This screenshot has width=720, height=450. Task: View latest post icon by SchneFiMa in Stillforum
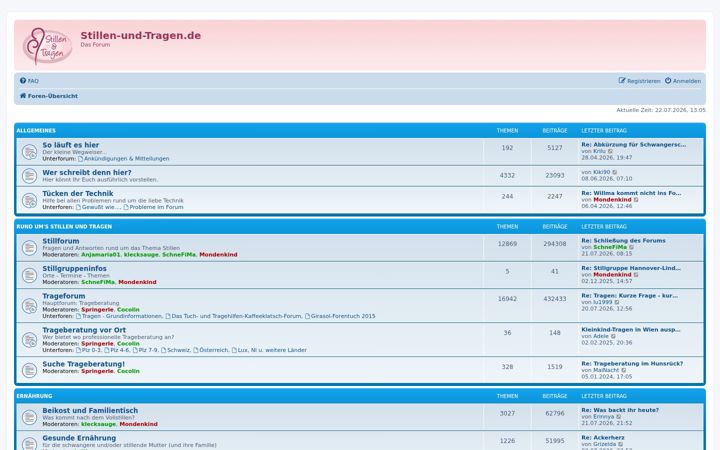(x=631, y=247)
